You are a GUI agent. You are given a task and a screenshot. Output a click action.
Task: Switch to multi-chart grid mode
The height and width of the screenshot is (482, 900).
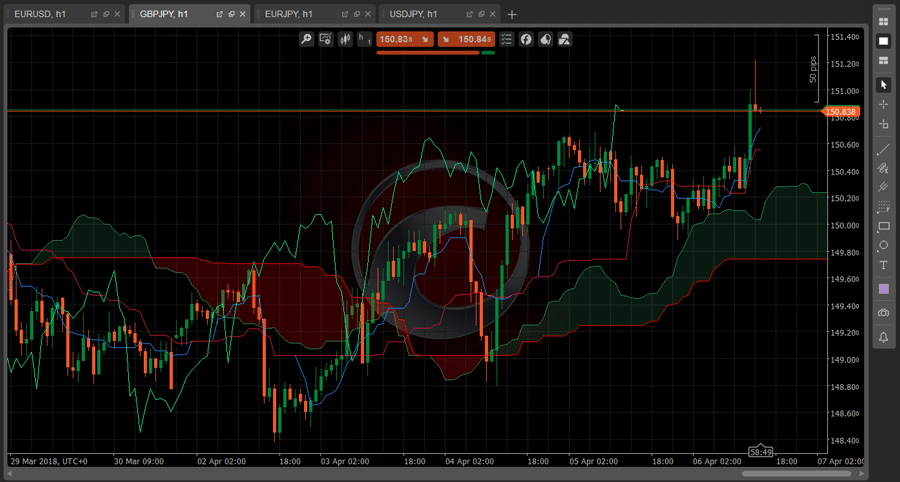pyautogui.click(x=883, y=21)
